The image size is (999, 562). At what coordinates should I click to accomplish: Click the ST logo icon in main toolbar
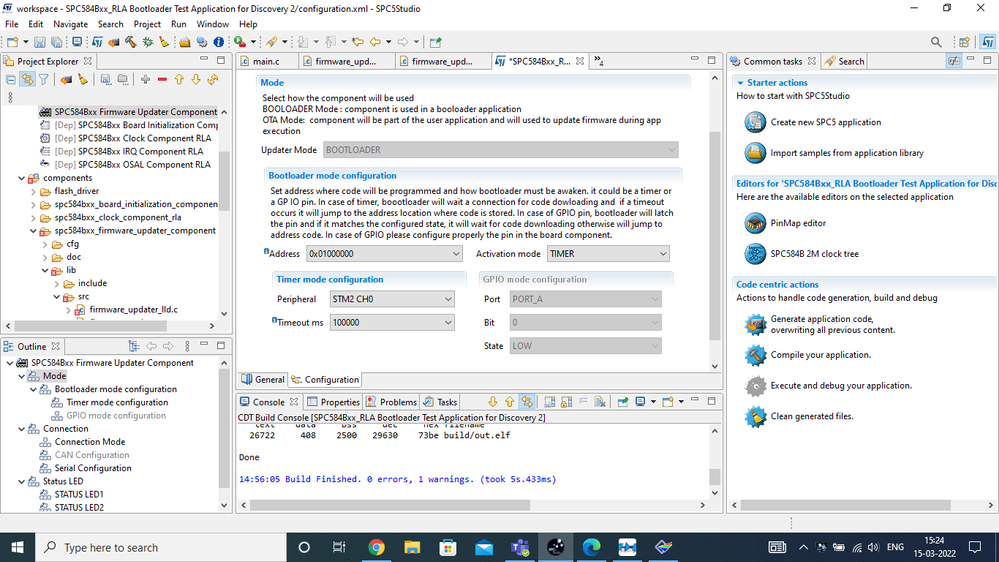pyautogui.click(x=97, y=42)
